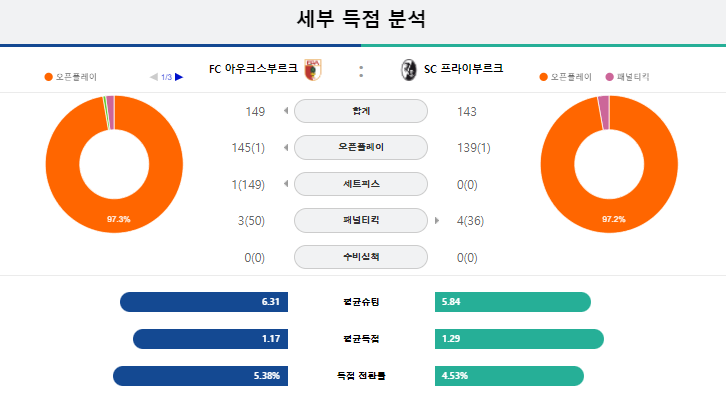The height and width of the screenshot is (393, 726).
Task: Click the blue 6.31 average shots bar
Action: [x=204, y=302]
